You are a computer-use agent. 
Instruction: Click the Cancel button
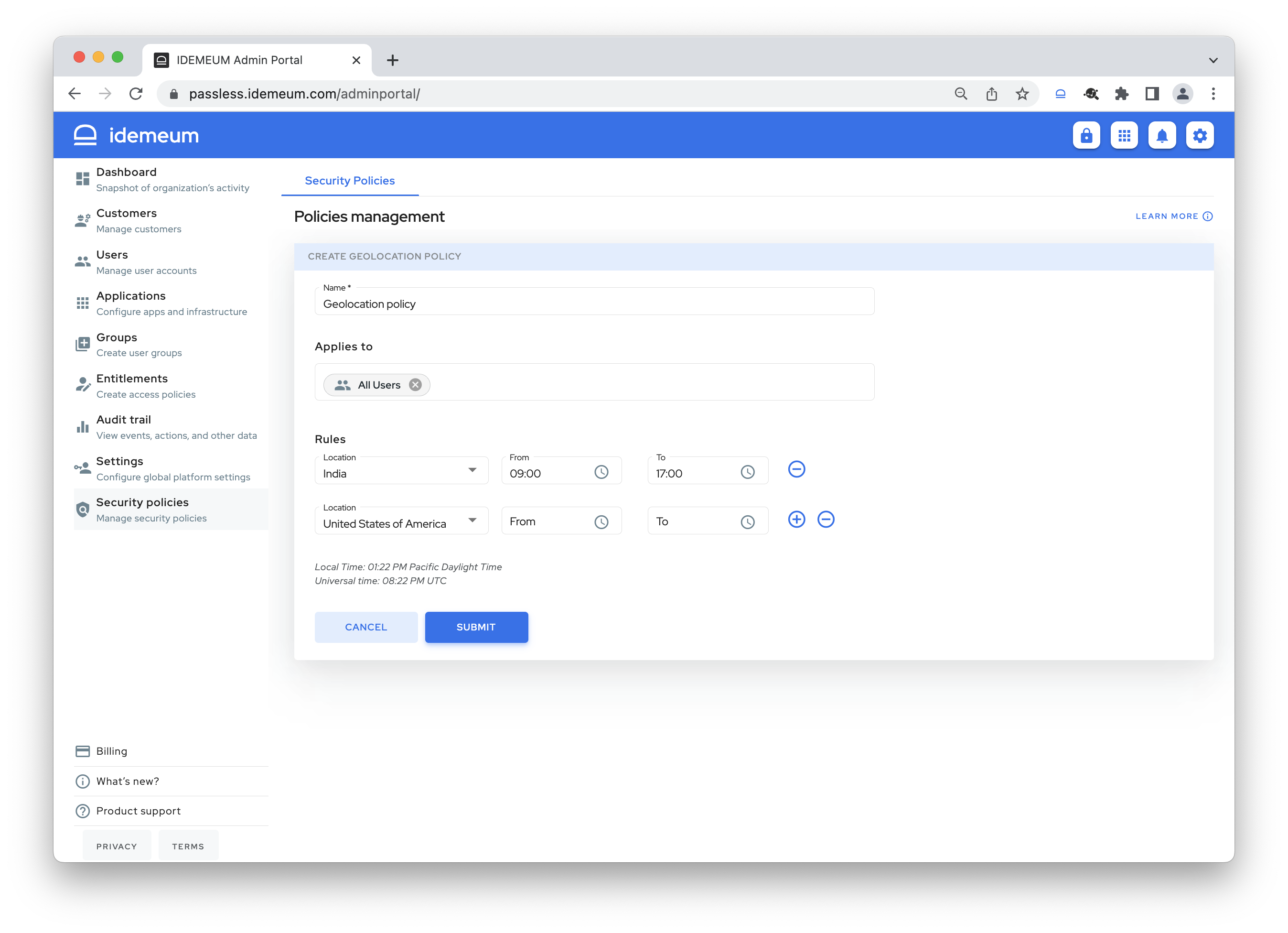[366, 627]
